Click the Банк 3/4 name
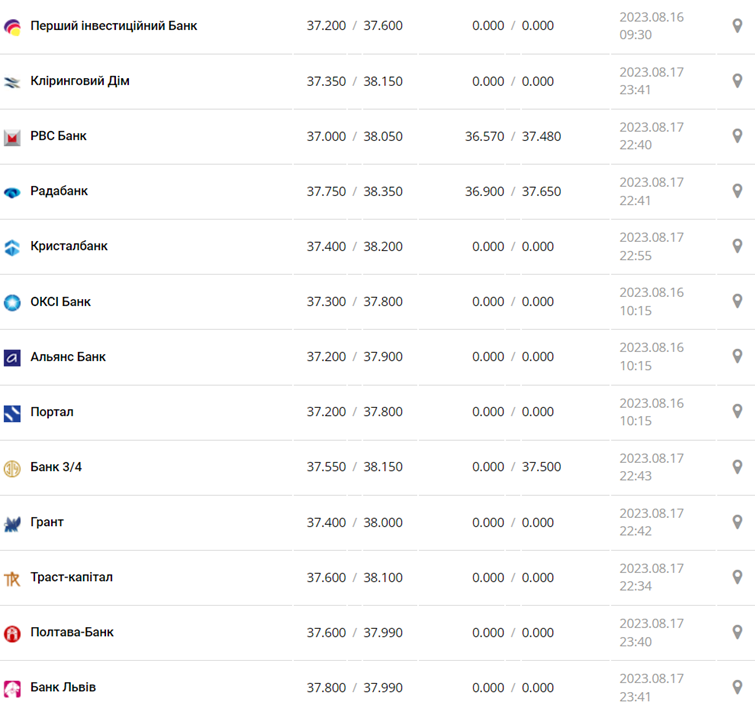This screenshot has width=755, height=709. point(56,467)
